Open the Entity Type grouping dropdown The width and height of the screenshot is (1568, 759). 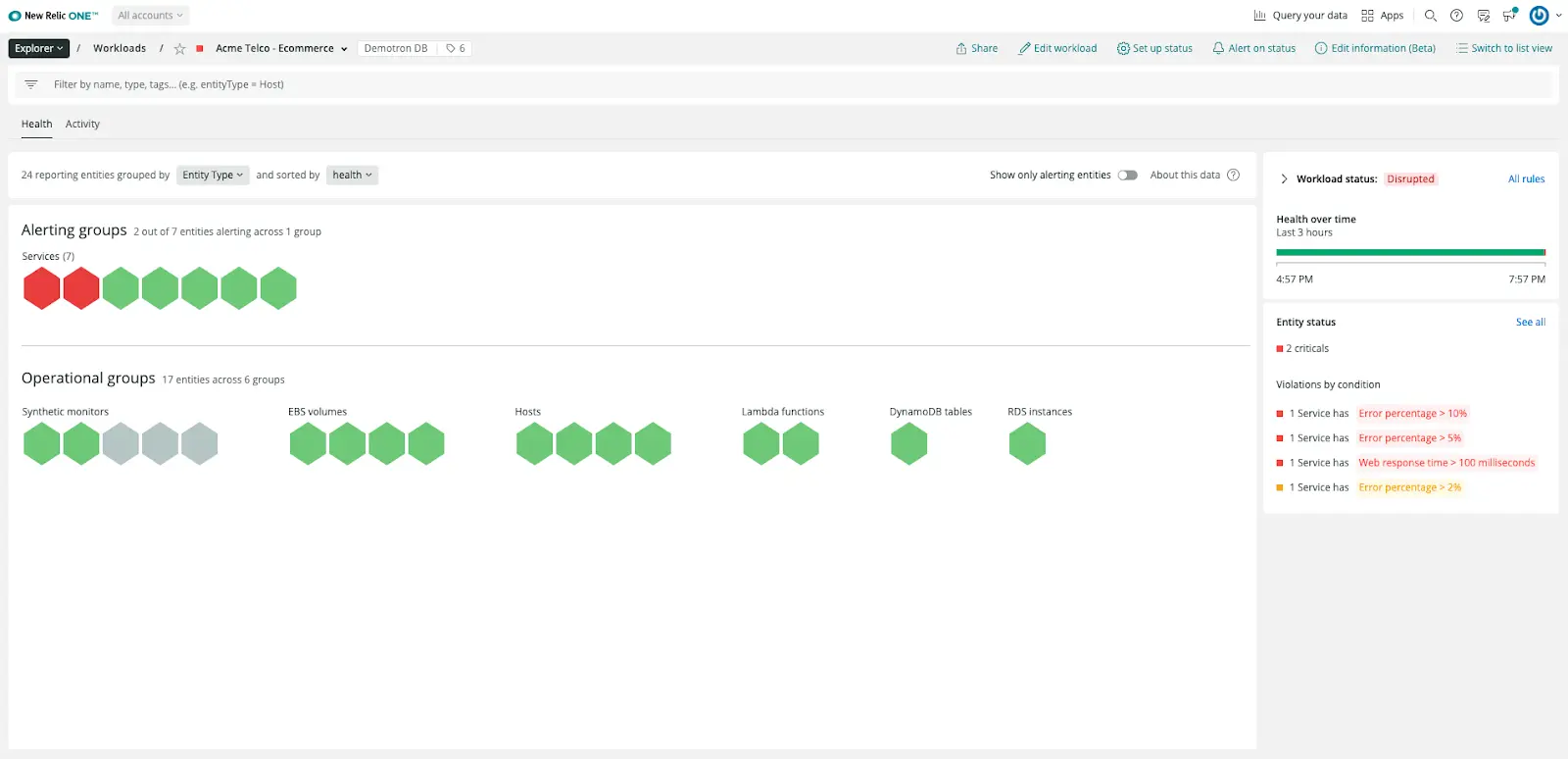(x=213, y=175)
